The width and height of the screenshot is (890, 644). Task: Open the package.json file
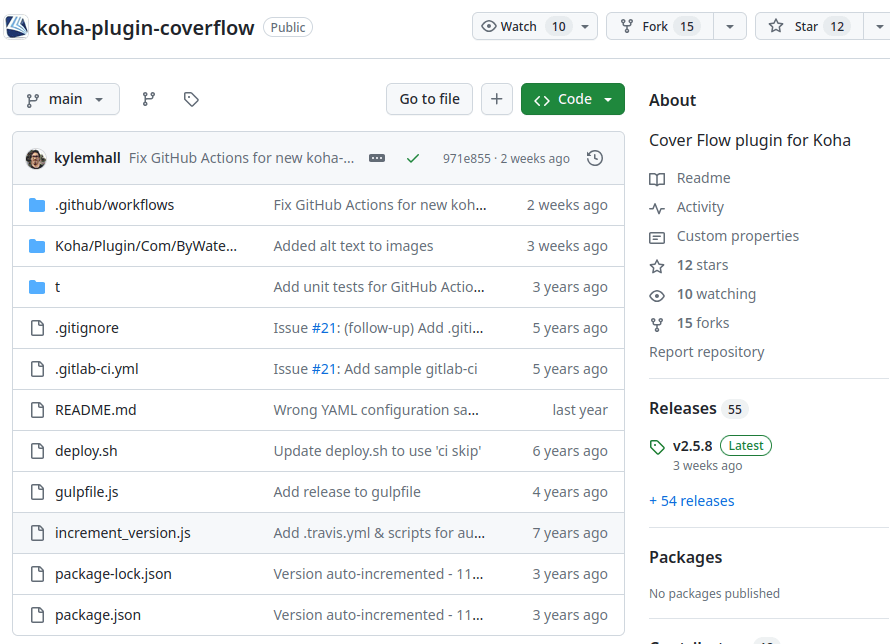98,615
